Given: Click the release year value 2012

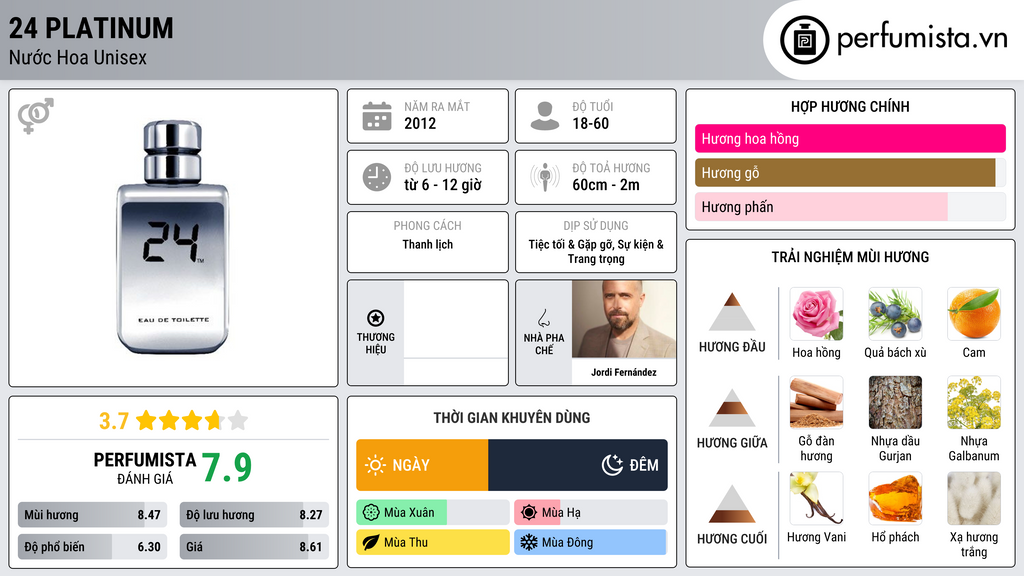Looking at the screenshot, I should click(420, 123).
